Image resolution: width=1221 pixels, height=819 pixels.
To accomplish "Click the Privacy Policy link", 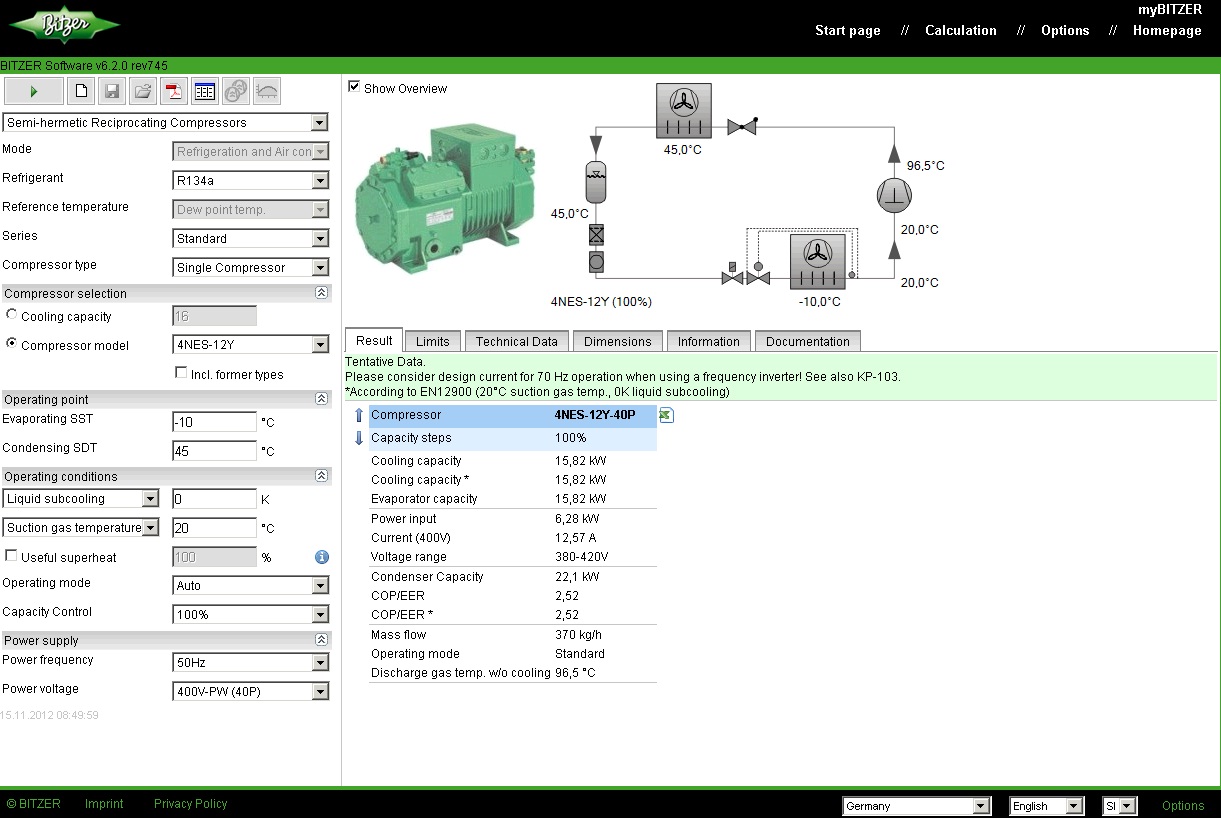I will (190, 804).
